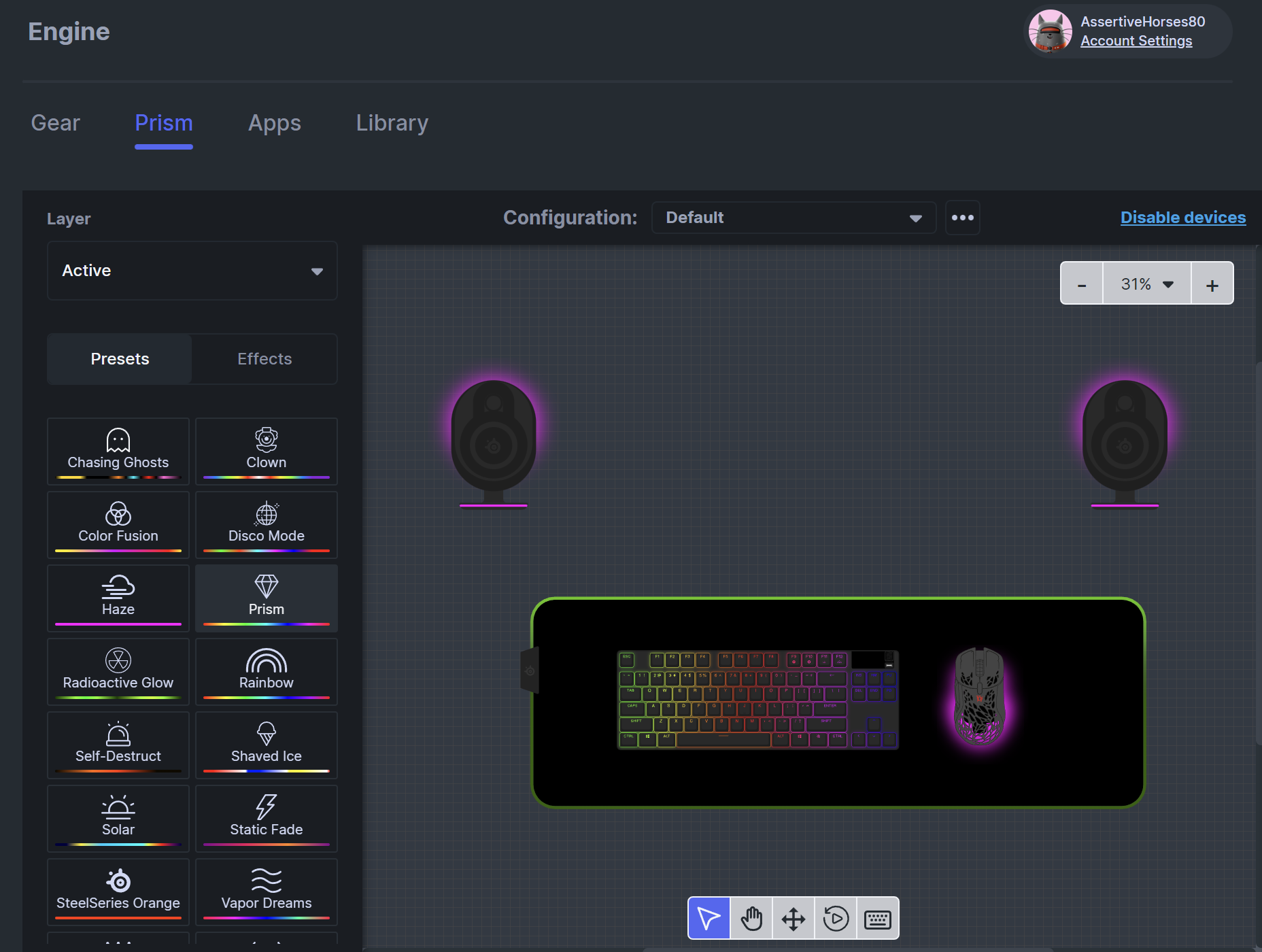Select the Prism diamond preset

coord(267,598)
